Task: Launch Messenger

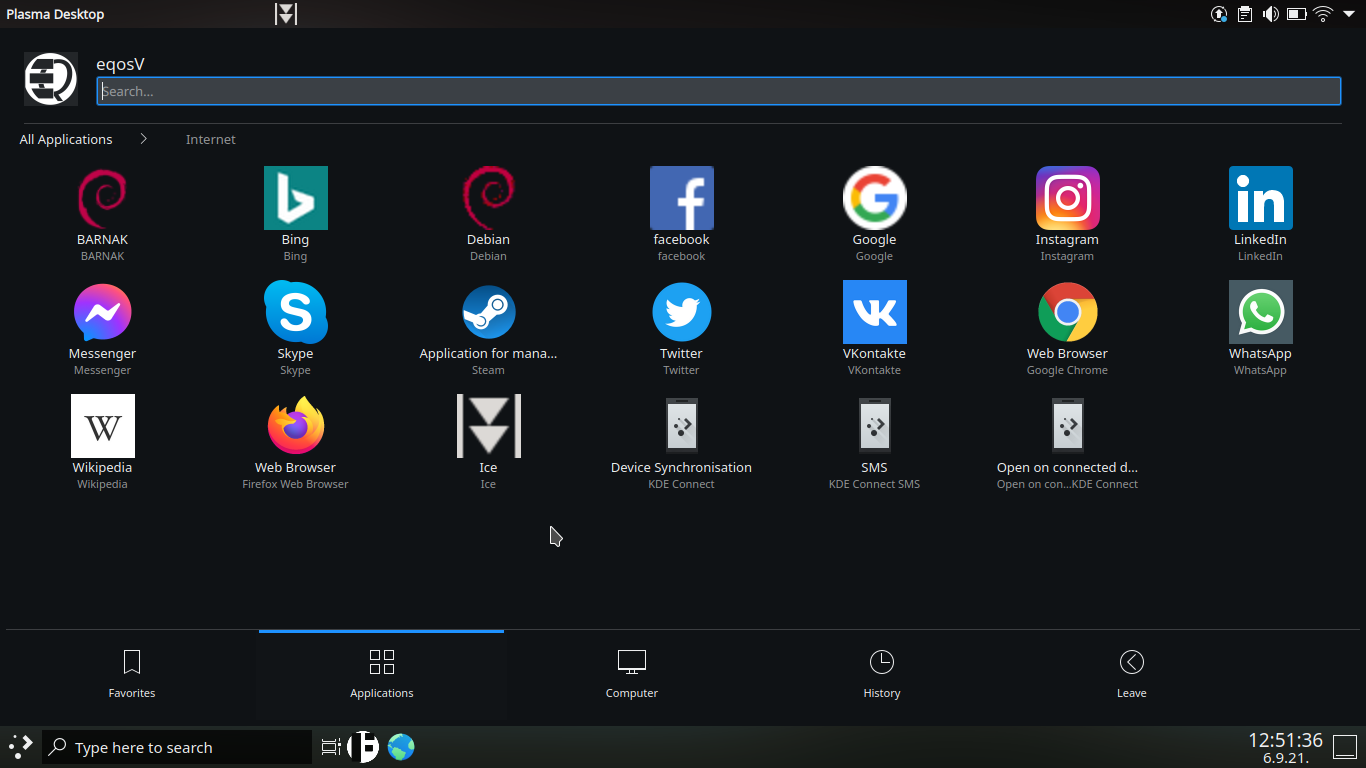Action: point(102,328)
